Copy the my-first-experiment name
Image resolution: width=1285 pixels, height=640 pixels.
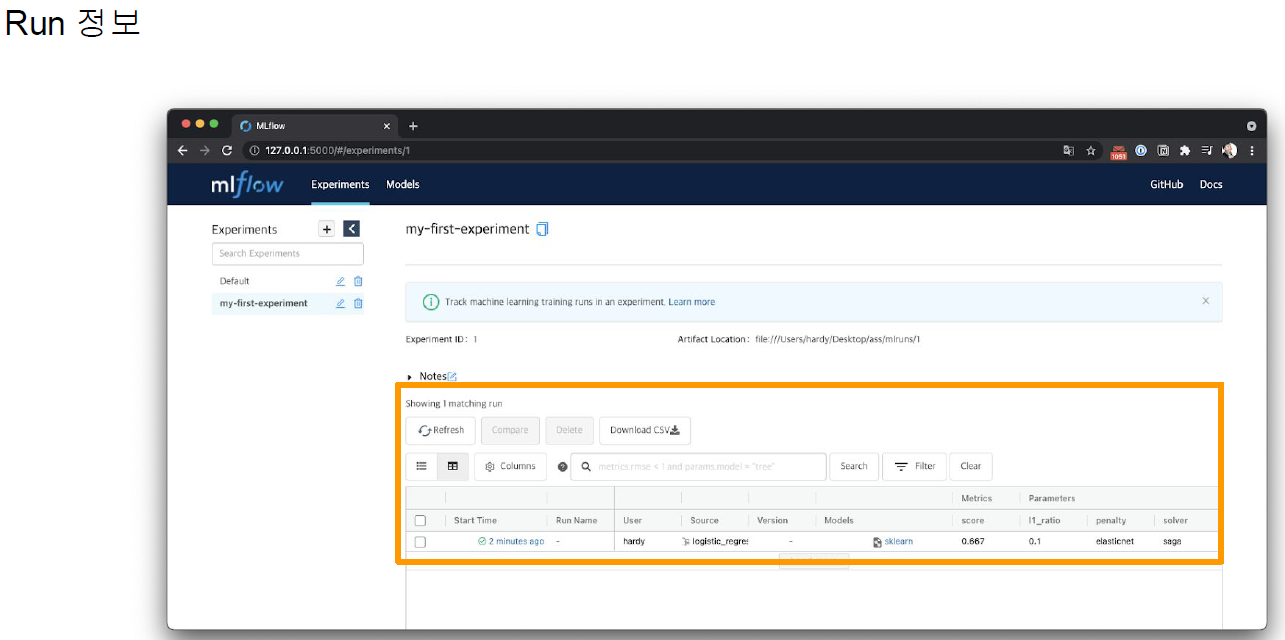point(543,229)
